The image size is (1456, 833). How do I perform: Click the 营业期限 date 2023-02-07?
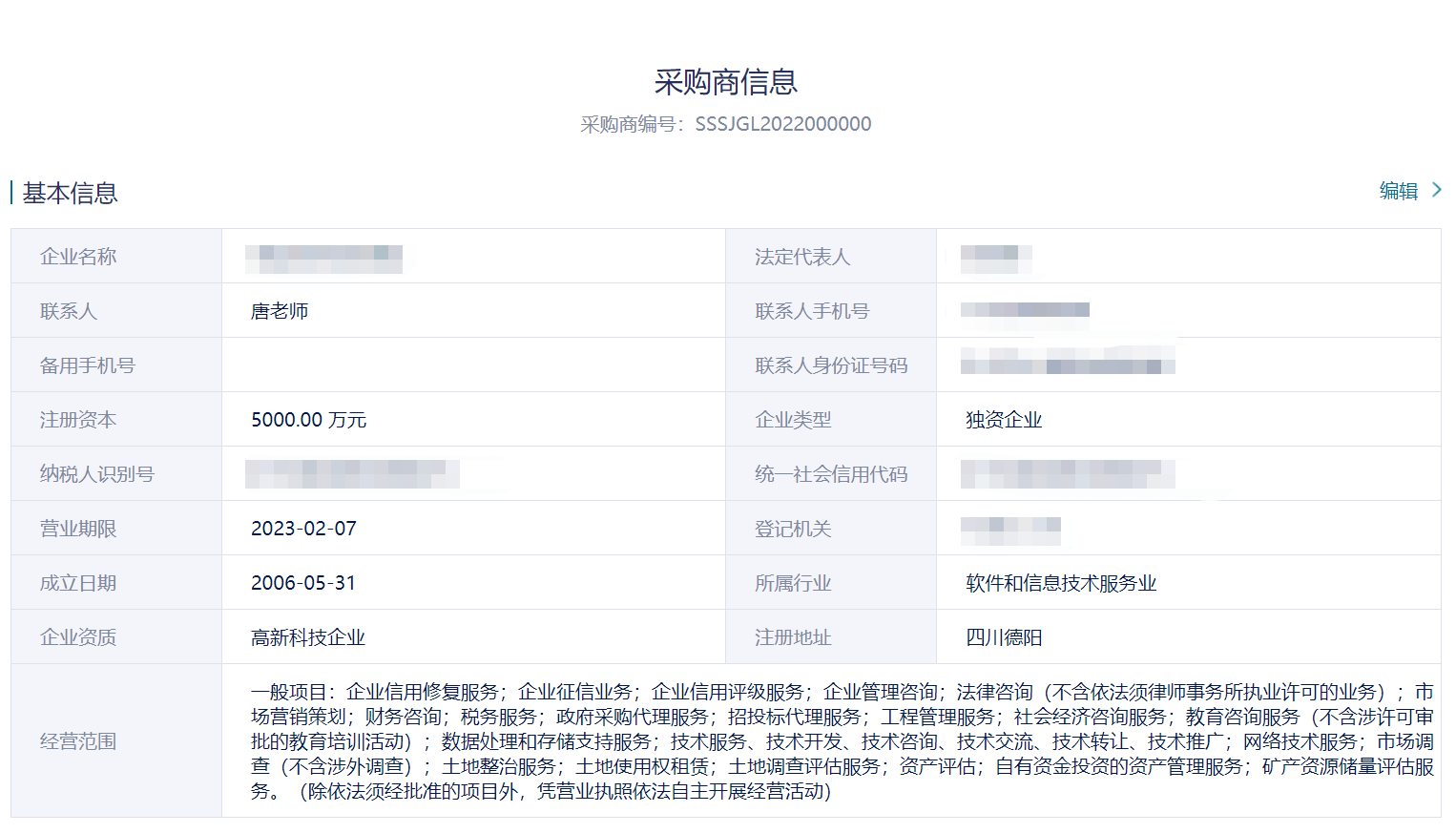pos(303,529)
